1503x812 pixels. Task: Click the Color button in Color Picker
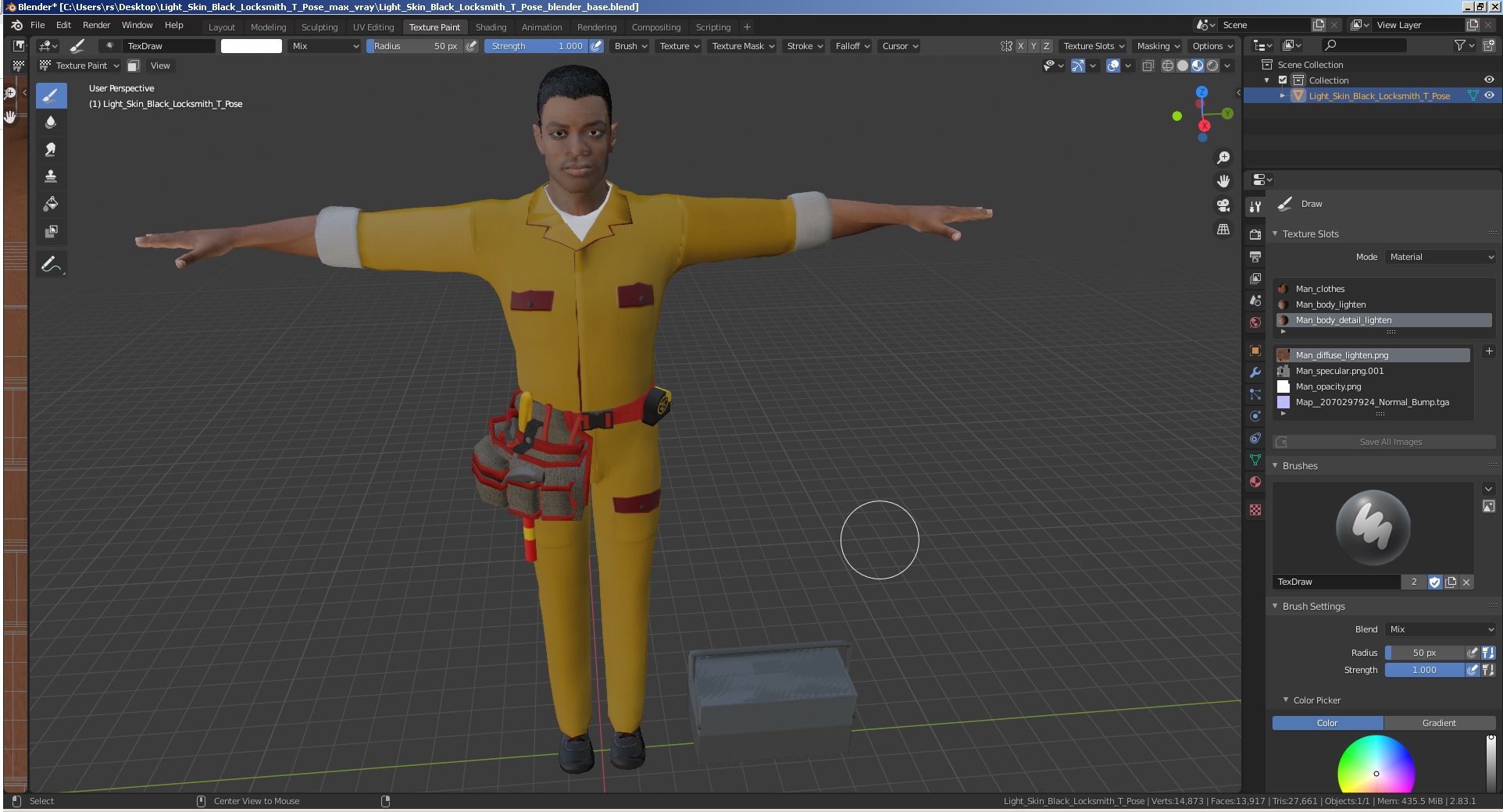click(x=1327, y=723)
